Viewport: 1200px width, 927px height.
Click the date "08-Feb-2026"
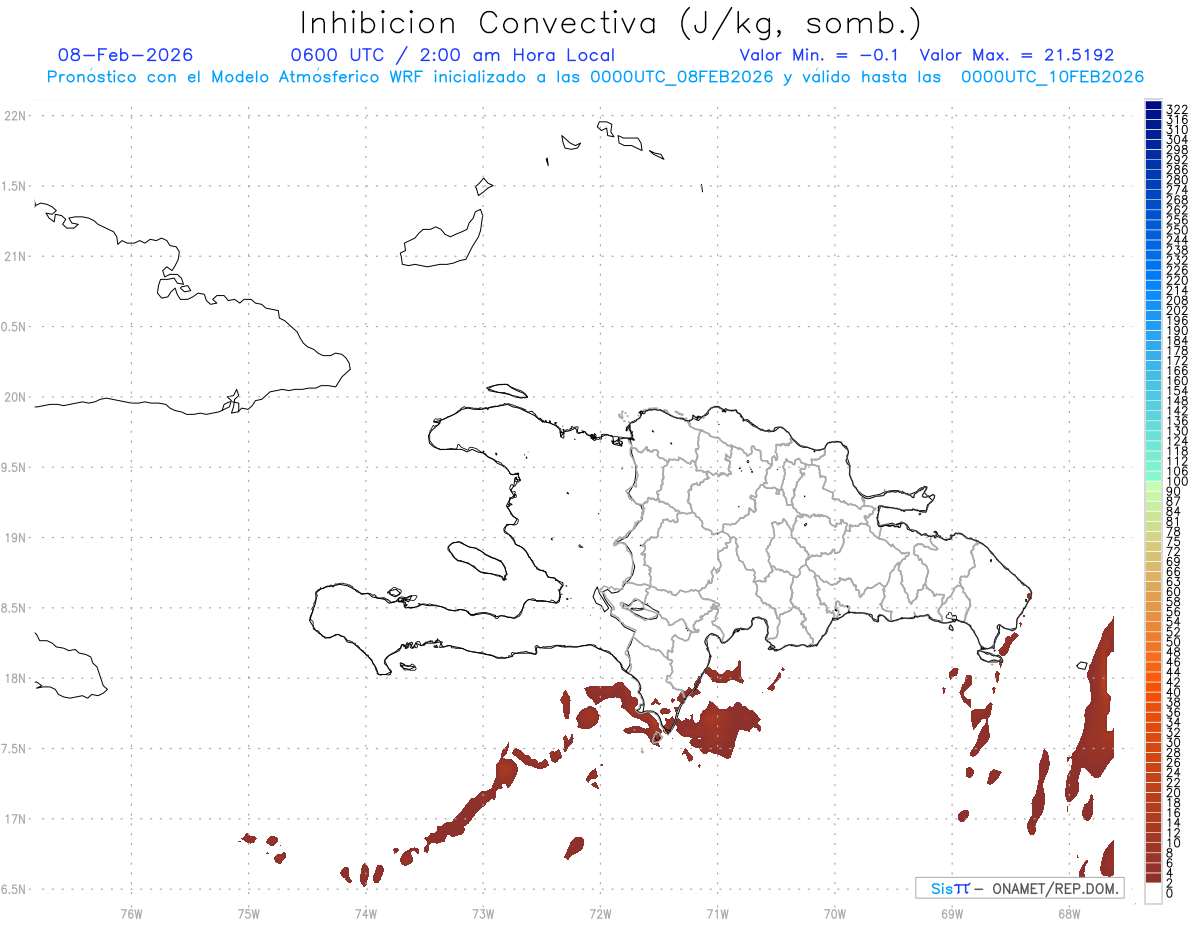(126, 55)
